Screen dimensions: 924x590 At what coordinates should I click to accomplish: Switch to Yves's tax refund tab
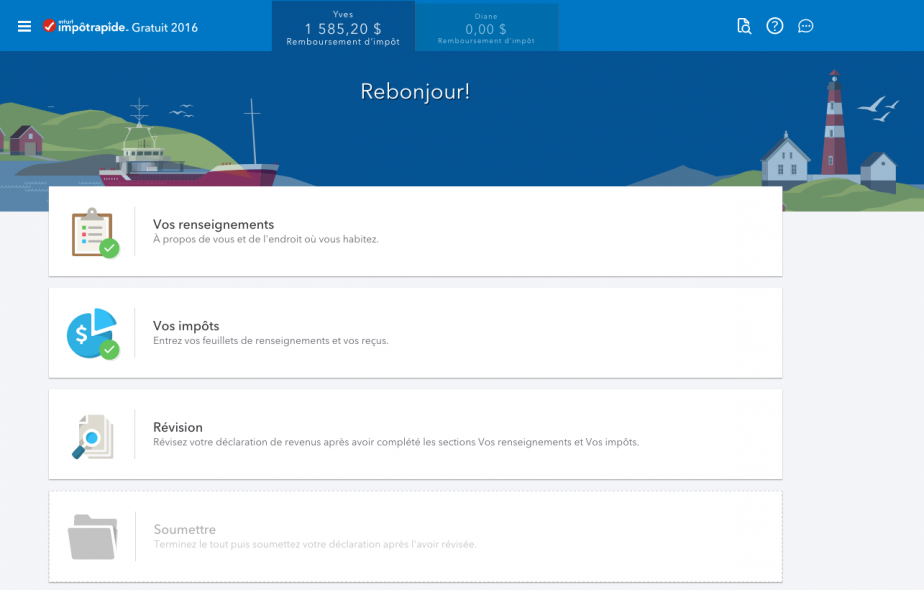(x=343, y=27)
